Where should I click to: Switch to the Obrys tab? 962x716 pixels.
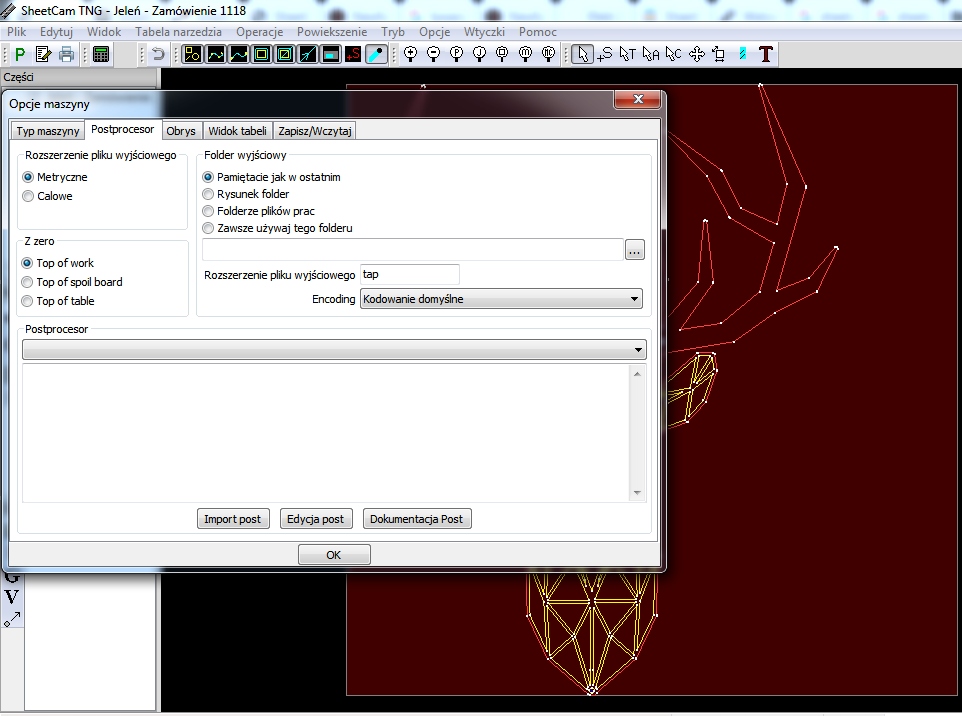181,131
